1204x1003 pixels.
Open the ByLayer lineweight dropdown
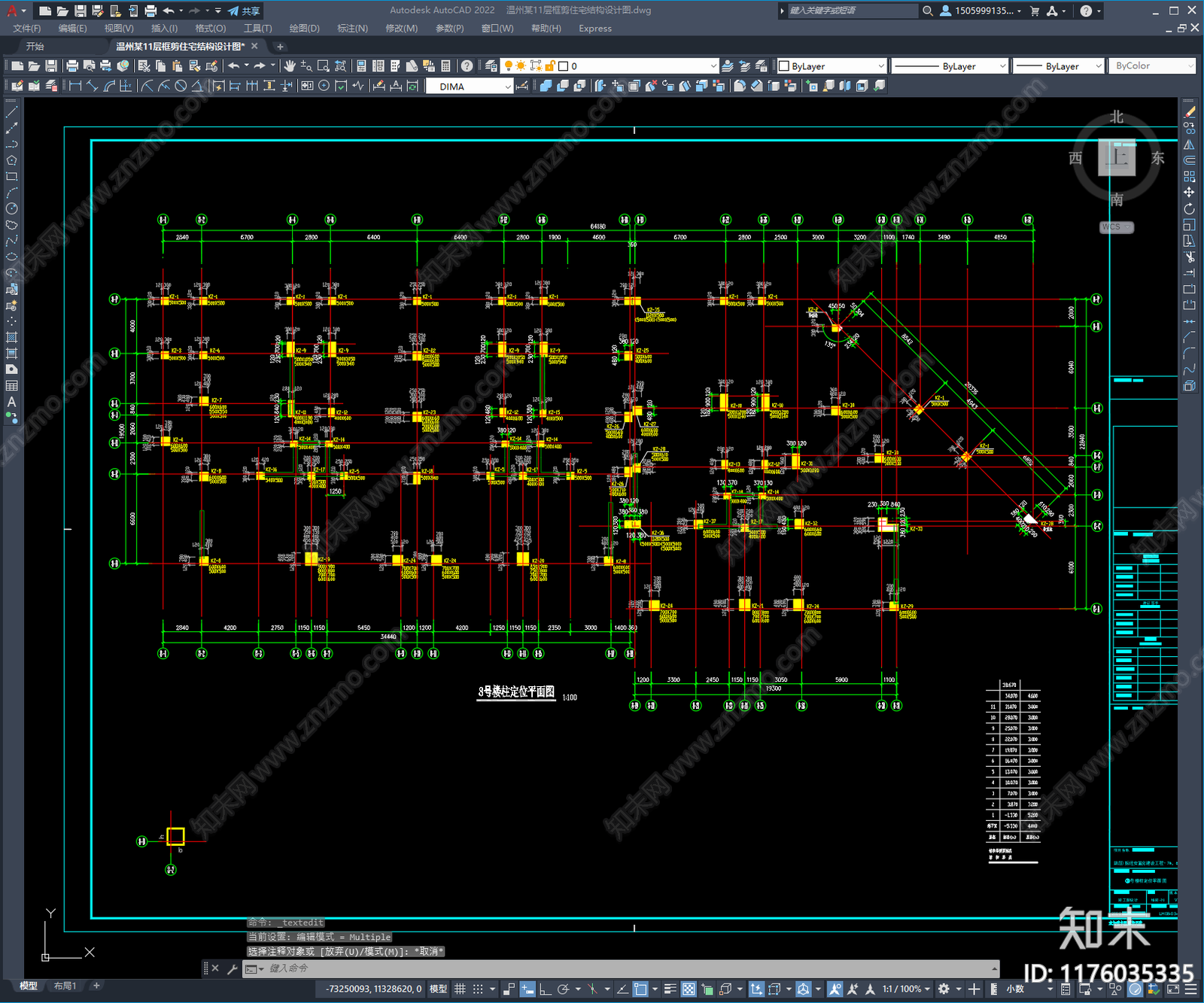click(1058, 66)
